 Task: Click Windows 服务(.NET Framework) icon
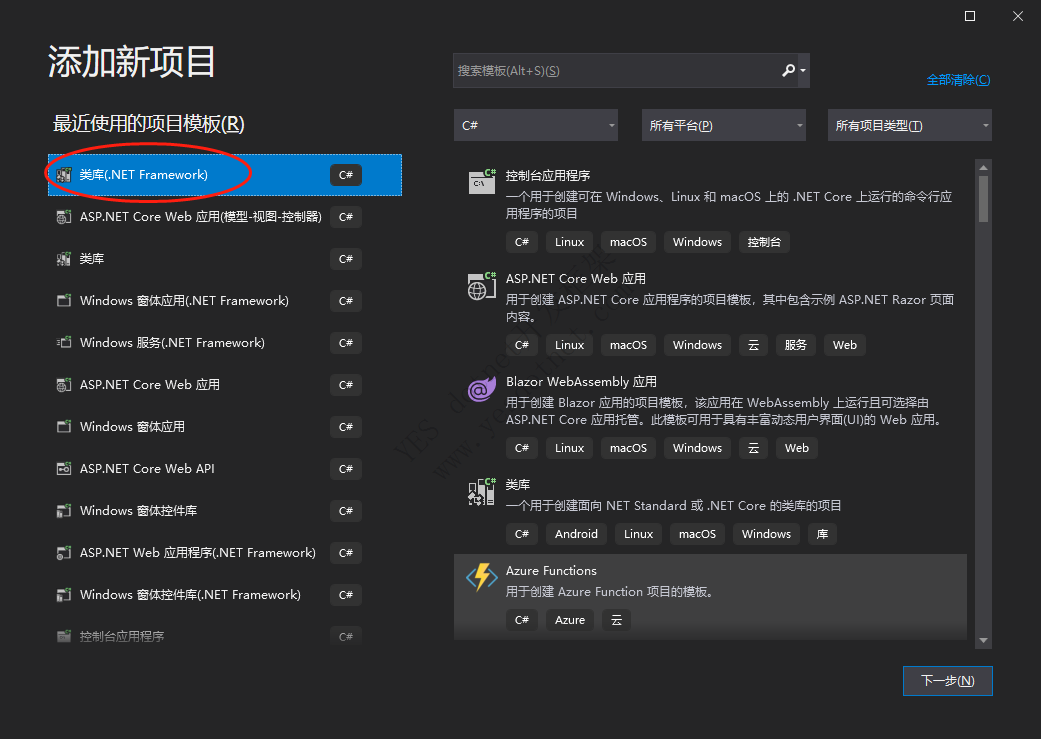tap(64, 343)
